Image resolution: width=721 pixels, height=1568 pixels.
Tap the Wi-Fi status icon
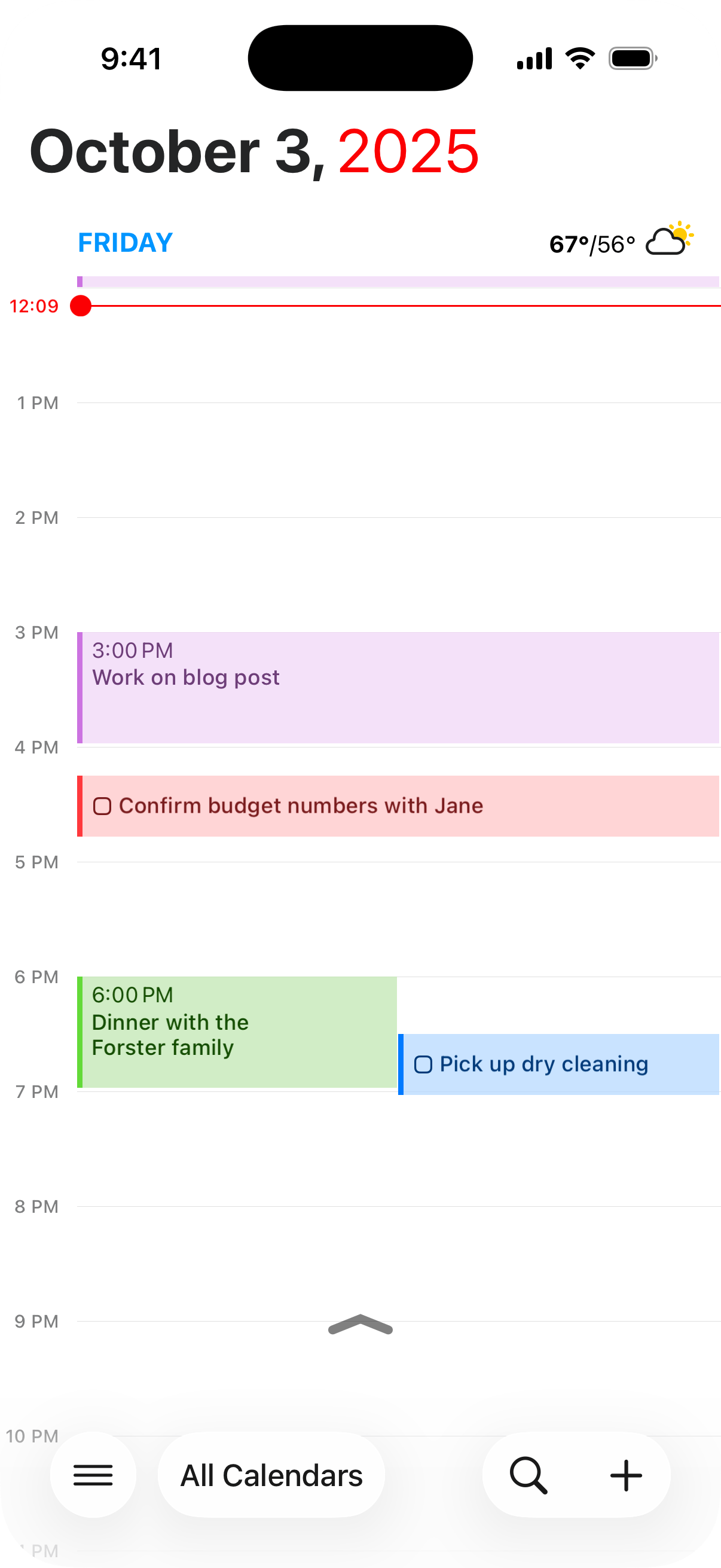point(580,59)
